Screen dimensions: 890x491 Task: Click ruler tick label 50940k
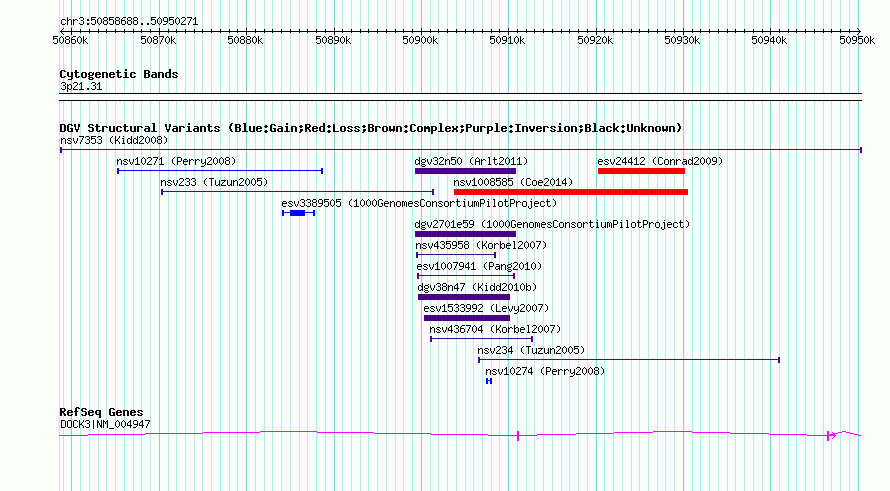click(769, 40)
